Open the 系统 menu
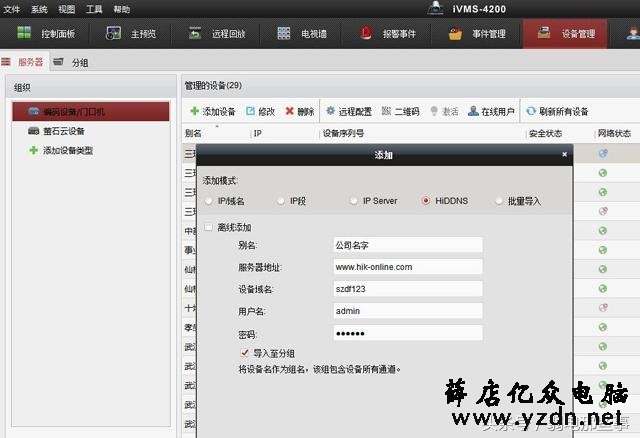The height and width of the screenshot is (438, 640). 39,9
